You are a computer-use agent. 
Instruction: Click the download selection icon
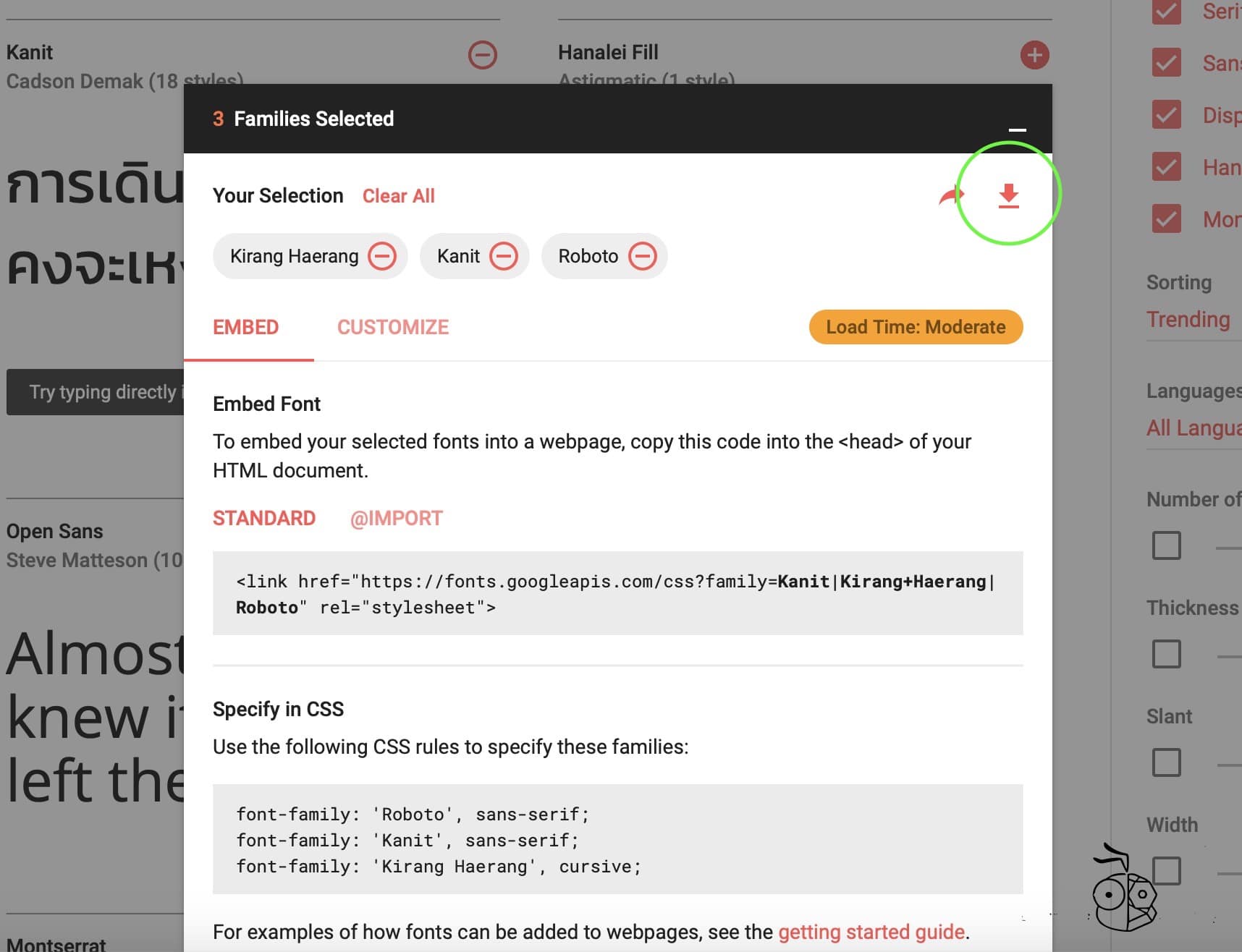tap(1008, 195)
